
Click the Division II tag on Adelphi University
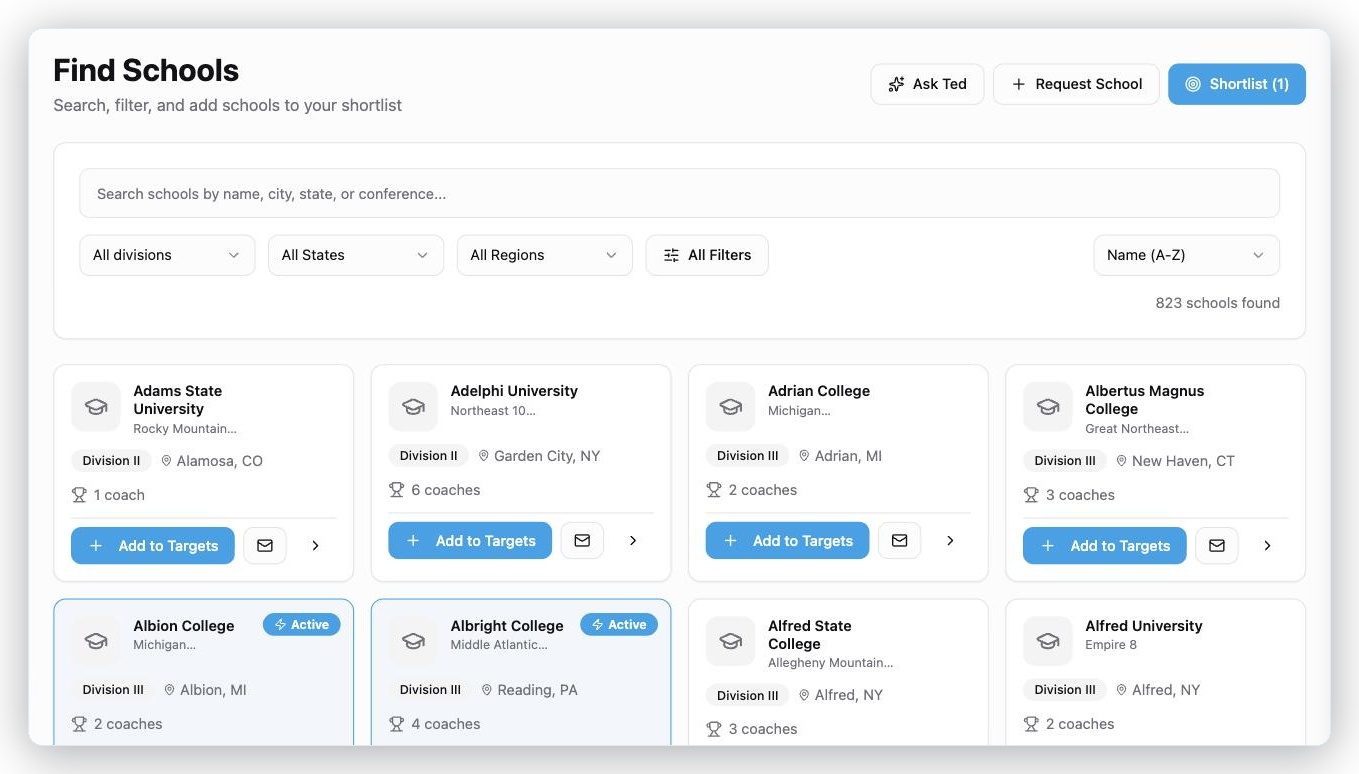428,456
